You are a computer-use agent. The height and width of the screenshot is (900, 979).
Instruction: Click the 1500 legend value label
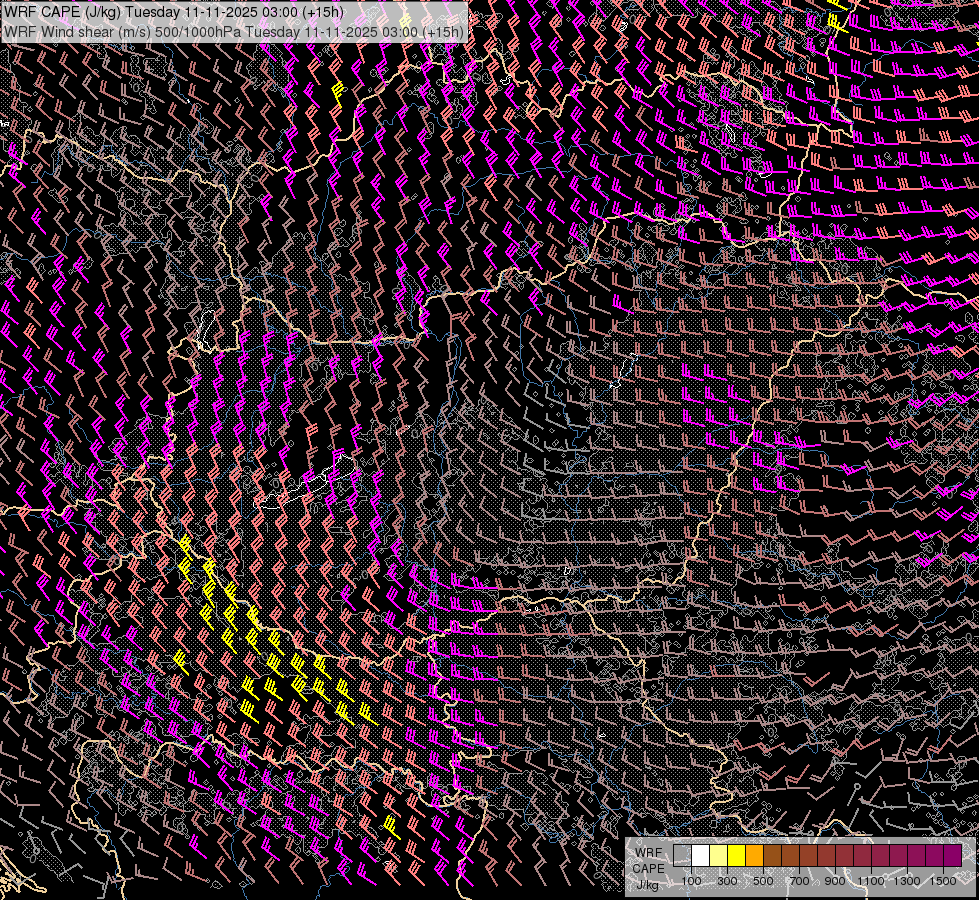coord(943,881)
